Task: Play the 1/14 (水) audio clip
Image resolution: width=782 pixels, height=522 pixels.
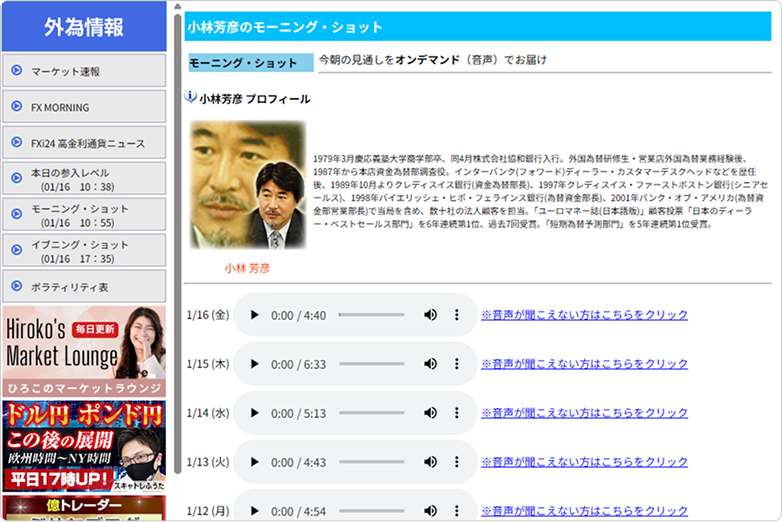Action: coord(254,413)
